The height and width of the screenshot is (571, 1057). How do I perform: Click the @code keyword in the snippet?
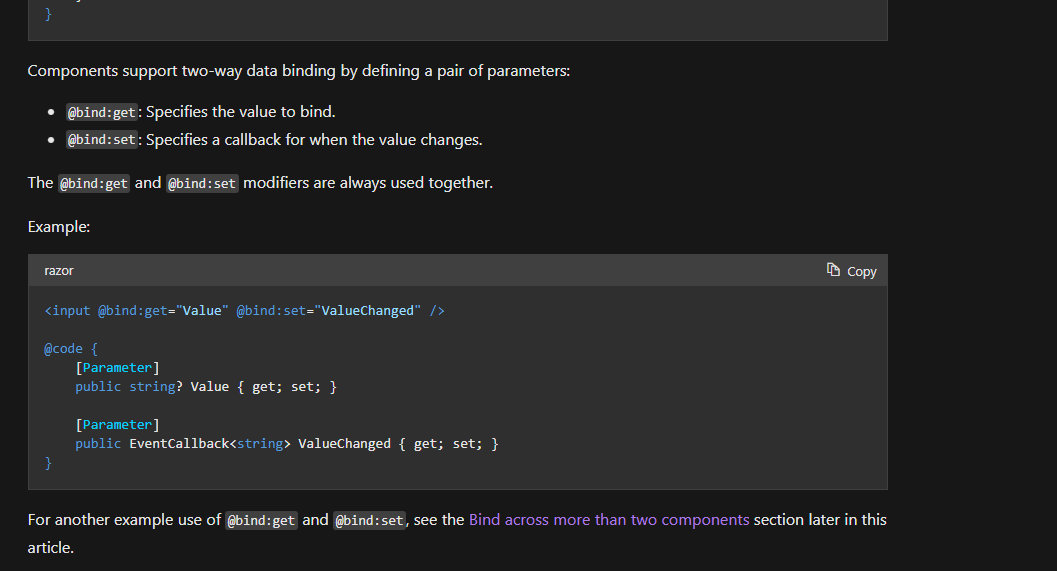tap(63, 349)
